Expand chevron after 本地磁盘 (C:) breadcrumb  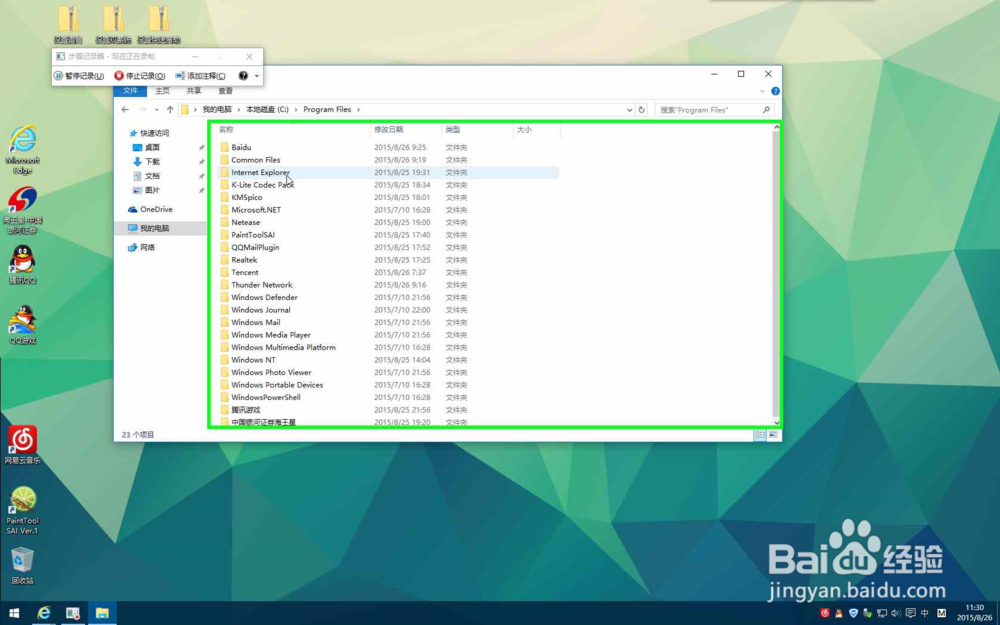[295, 110]
